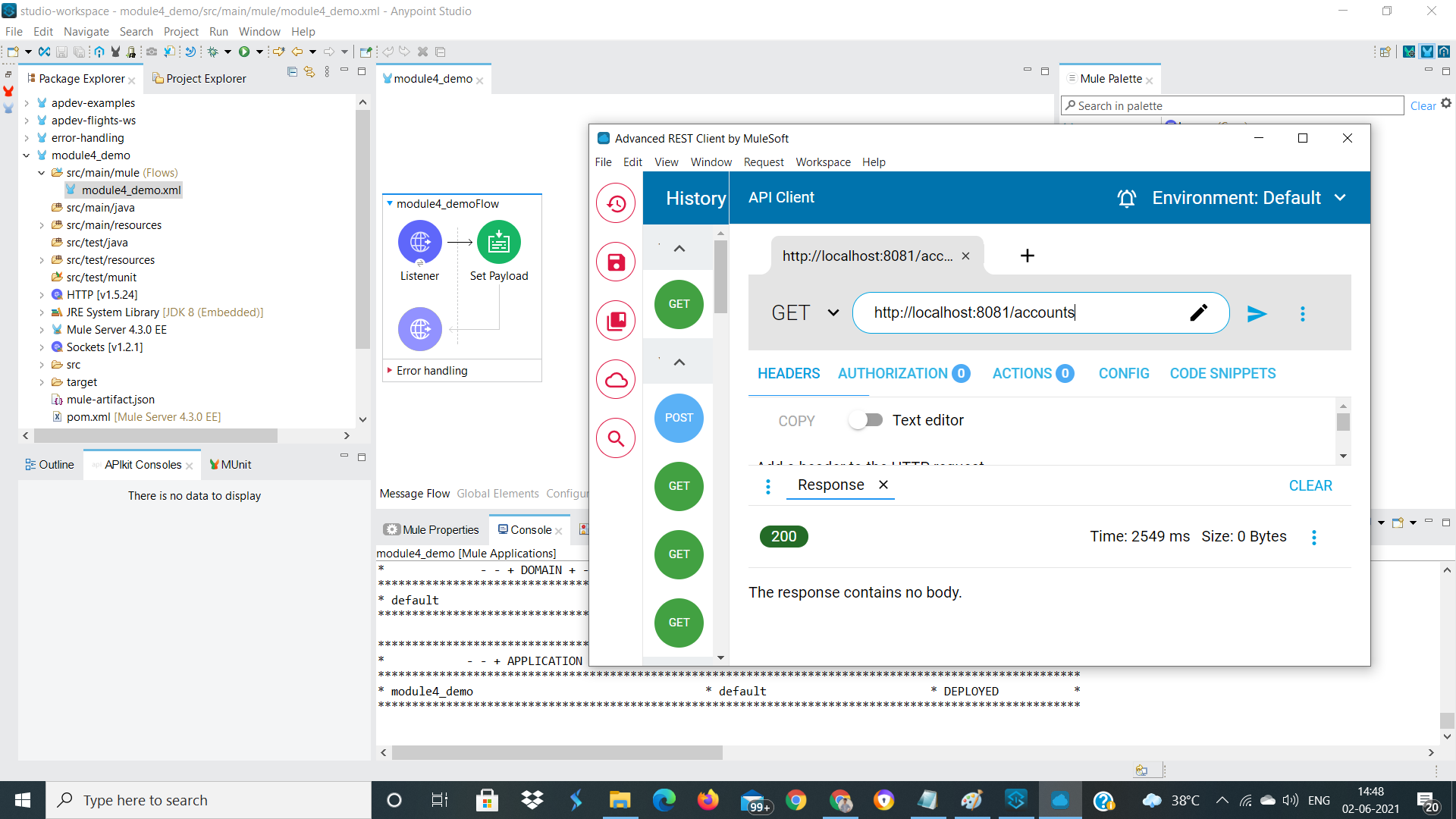Open a new request tab with the plus

click(1027, 256)
